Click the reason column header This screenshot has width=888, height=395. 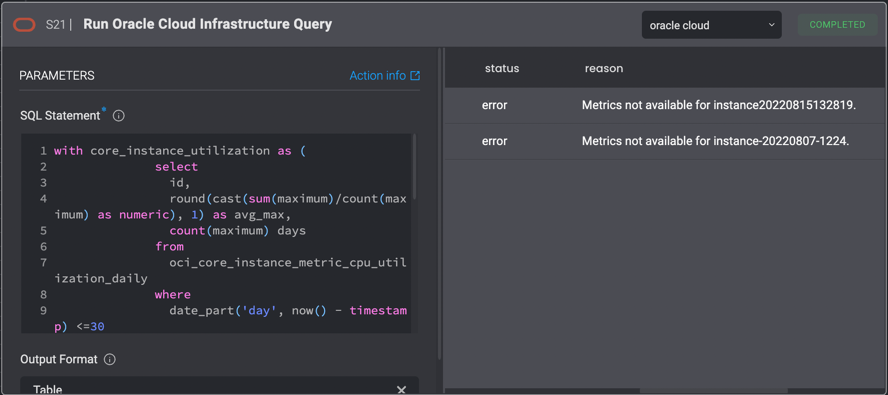pyautogui.click(x=604, y=69)
